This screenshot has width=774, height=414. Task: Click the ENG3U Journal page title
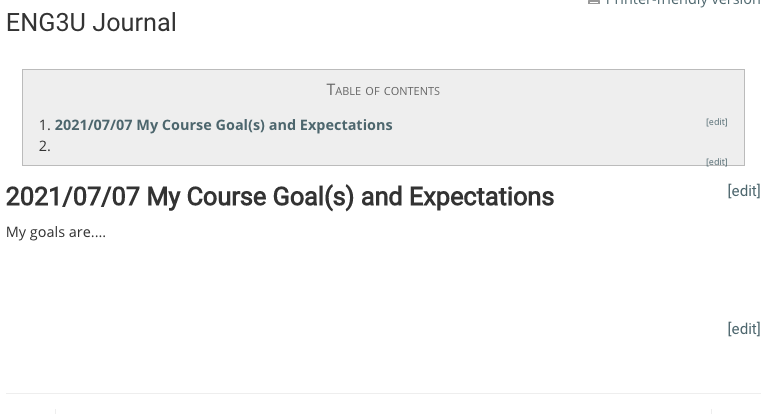point(91,23)
